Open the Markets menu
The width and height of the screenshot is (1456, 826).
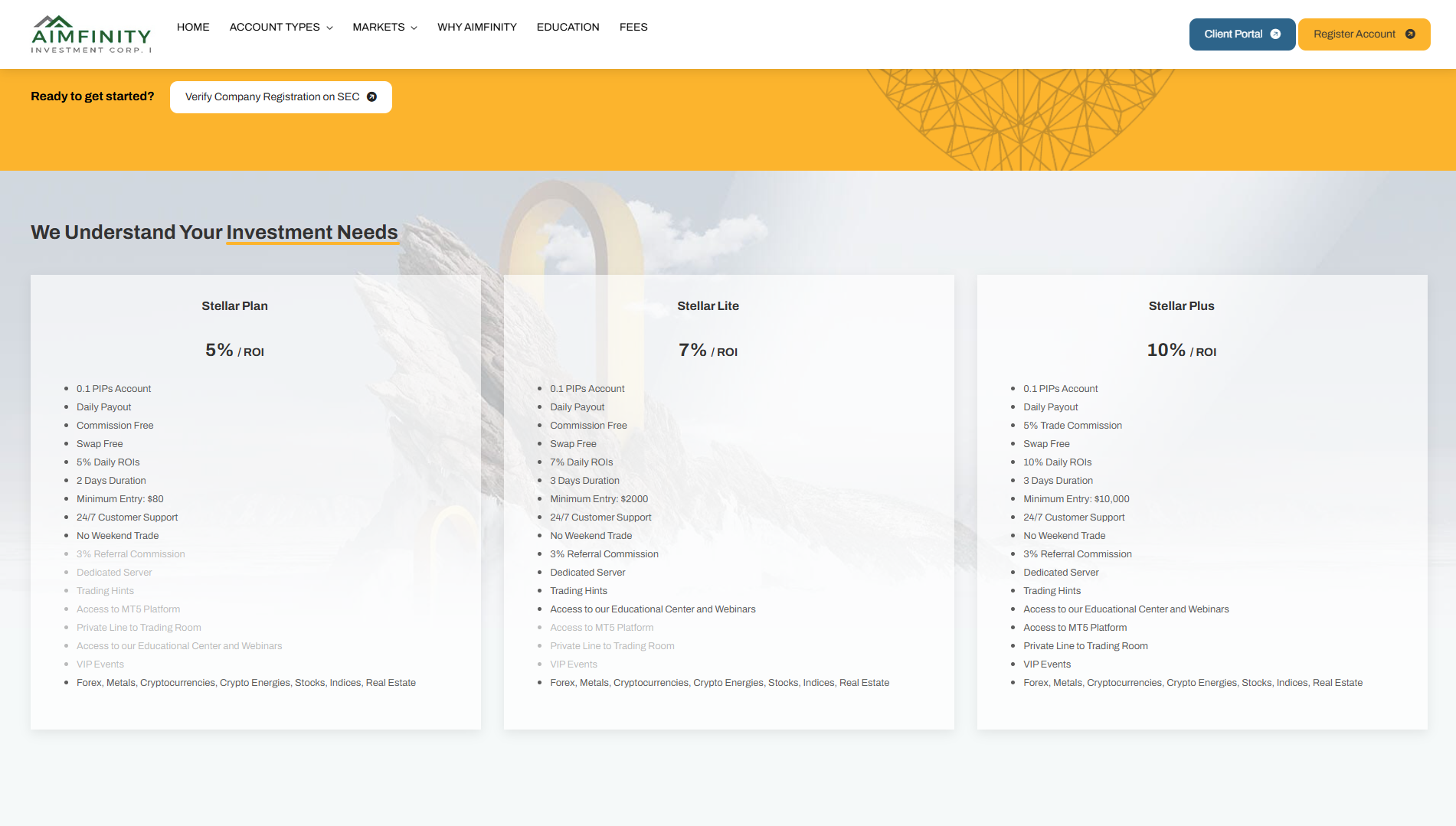click(385, 27)
